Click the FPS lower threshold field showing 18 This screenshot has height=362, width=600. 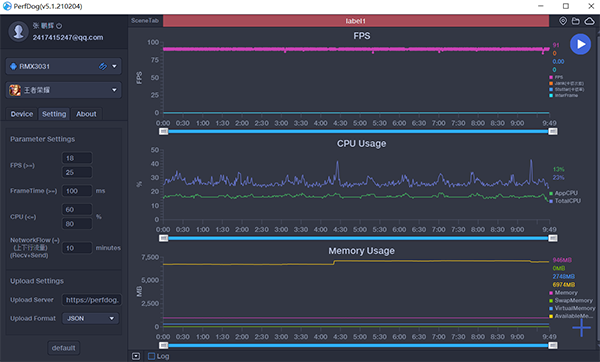(x=77, y=158)
